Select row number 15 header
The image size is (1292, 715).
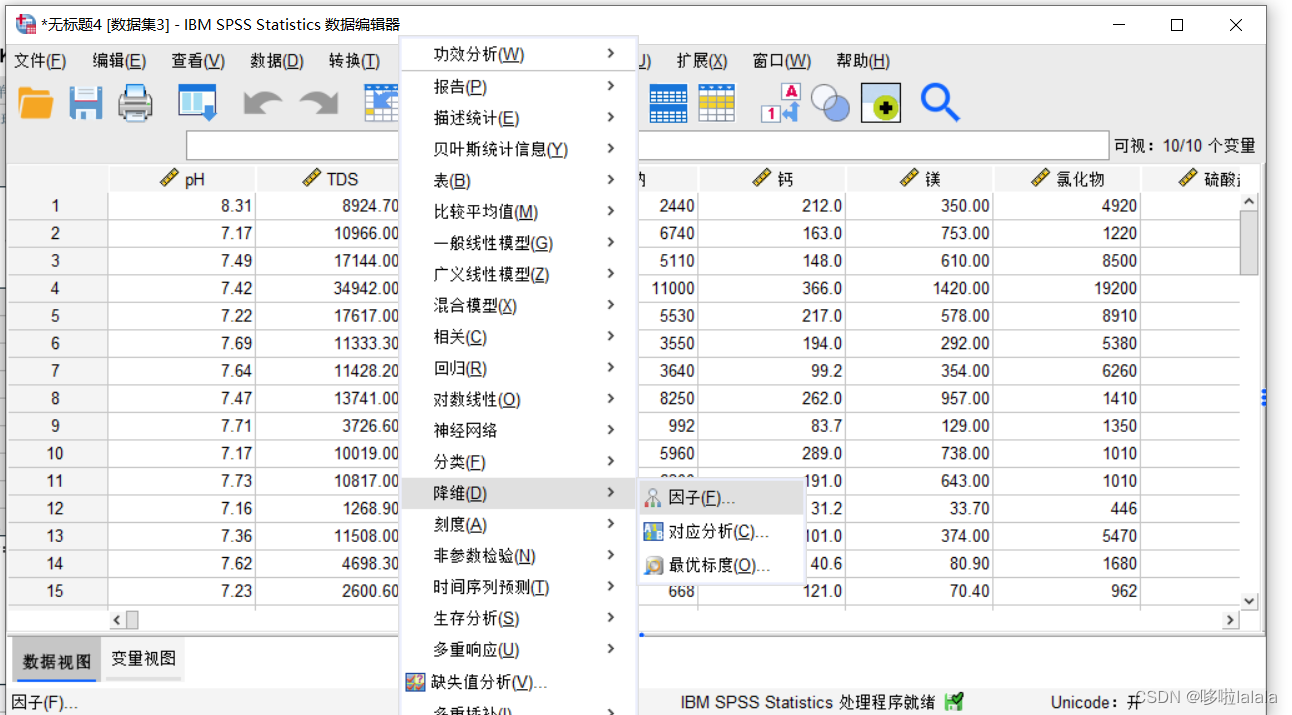tap(56, 591)
